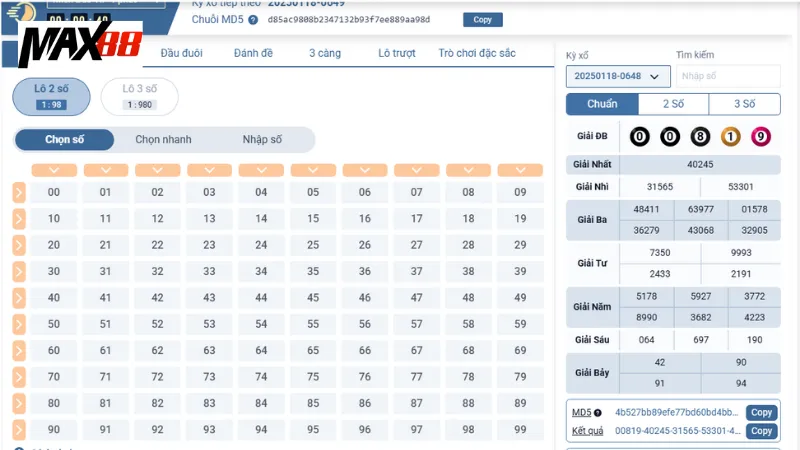800x450 pixels.
Task: Click the Tìm kiếm Nhập số field
Action: tap(727, 76)
